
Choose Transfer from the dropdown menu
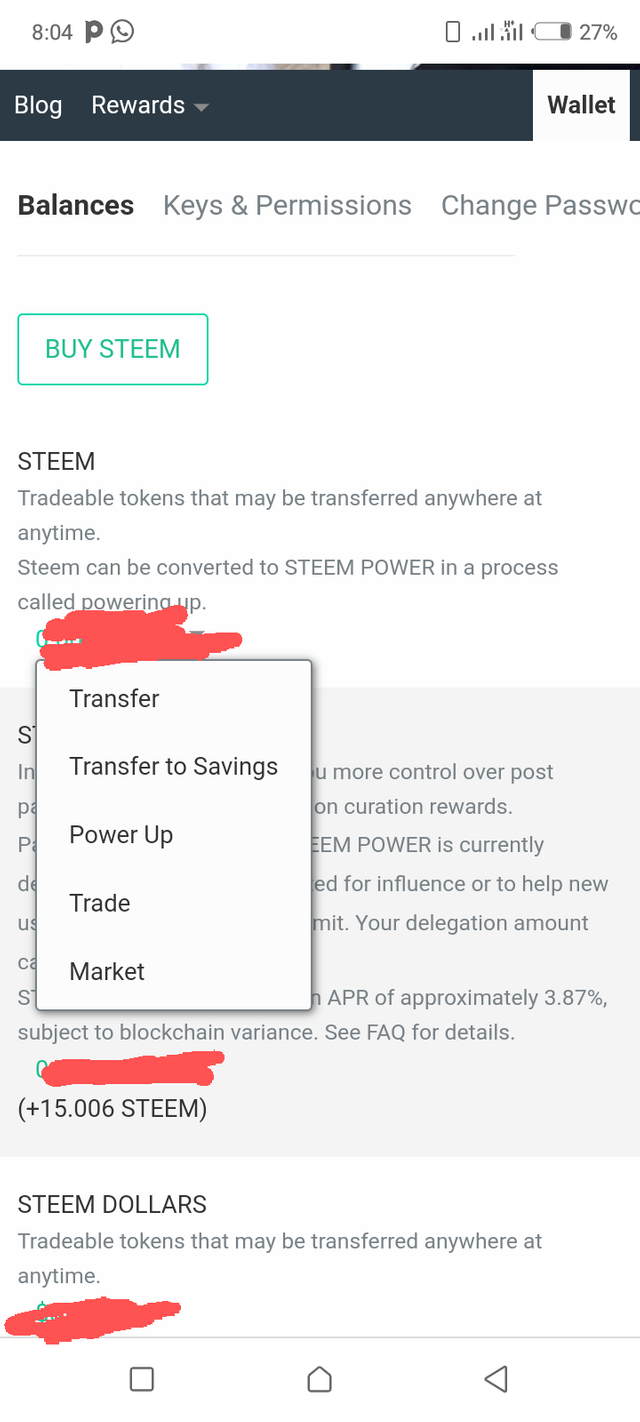tap(114, 698)
